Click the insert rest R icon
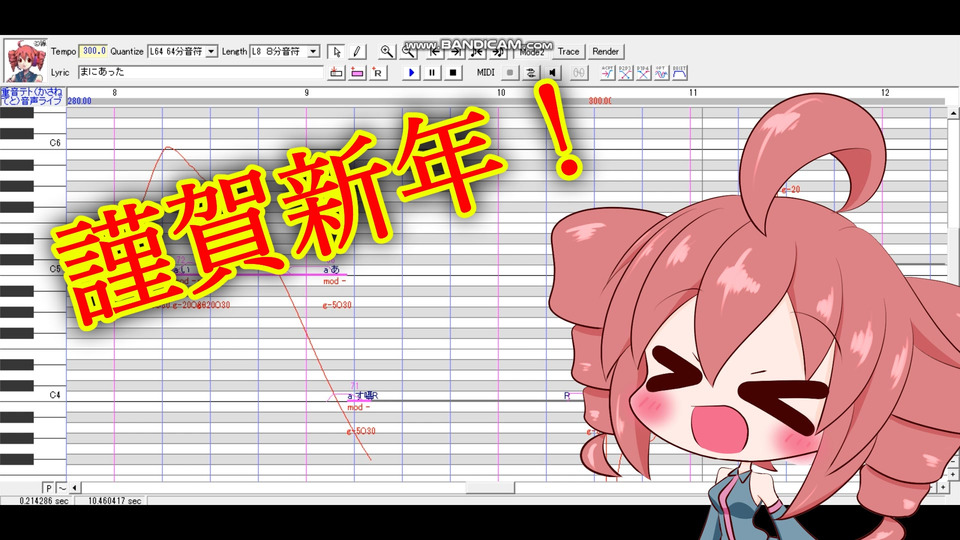Image resolution: width=960 pixels, height=540 pixels. 378,73
